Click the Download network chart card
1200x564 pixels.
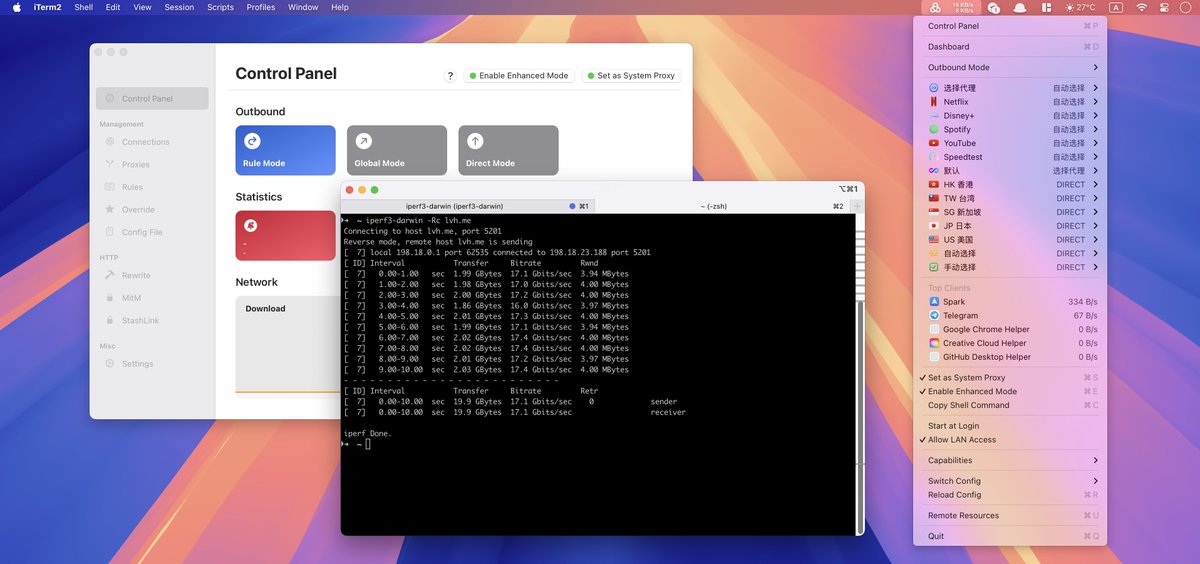pyautogui.click(x=286, y=344)
